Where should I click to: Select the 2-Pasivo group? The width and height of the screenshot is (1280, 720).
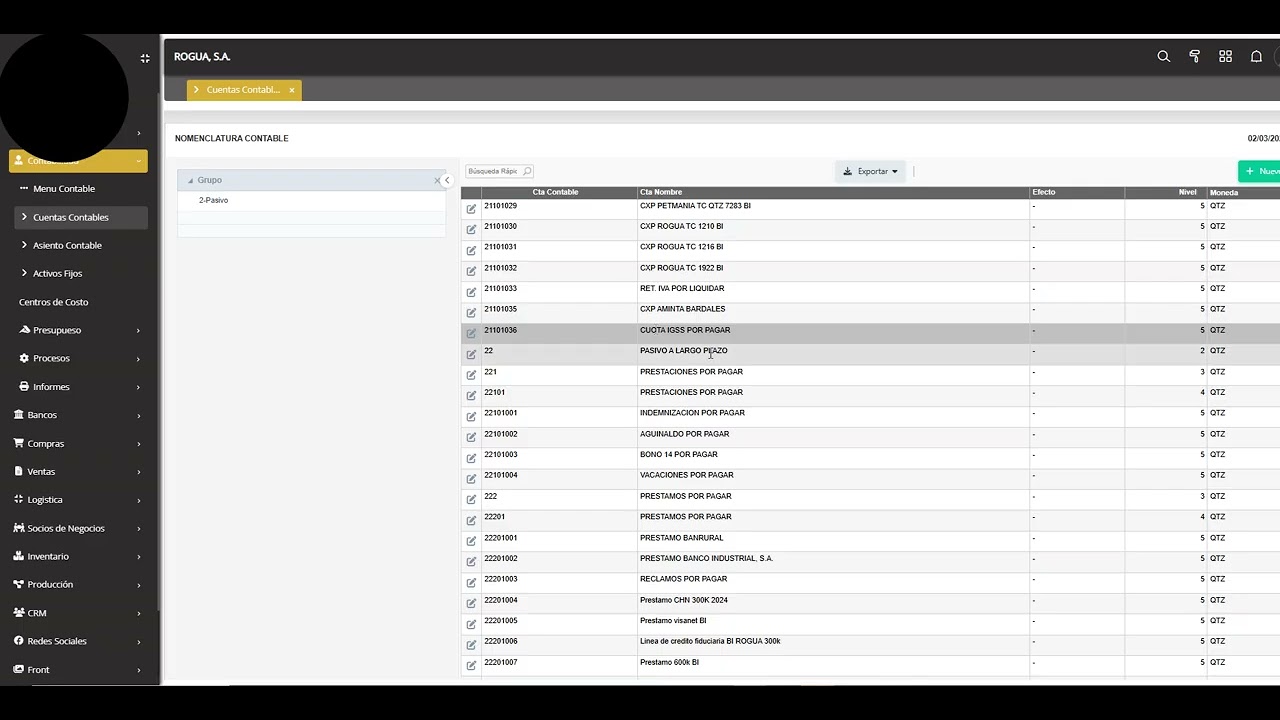213,200
